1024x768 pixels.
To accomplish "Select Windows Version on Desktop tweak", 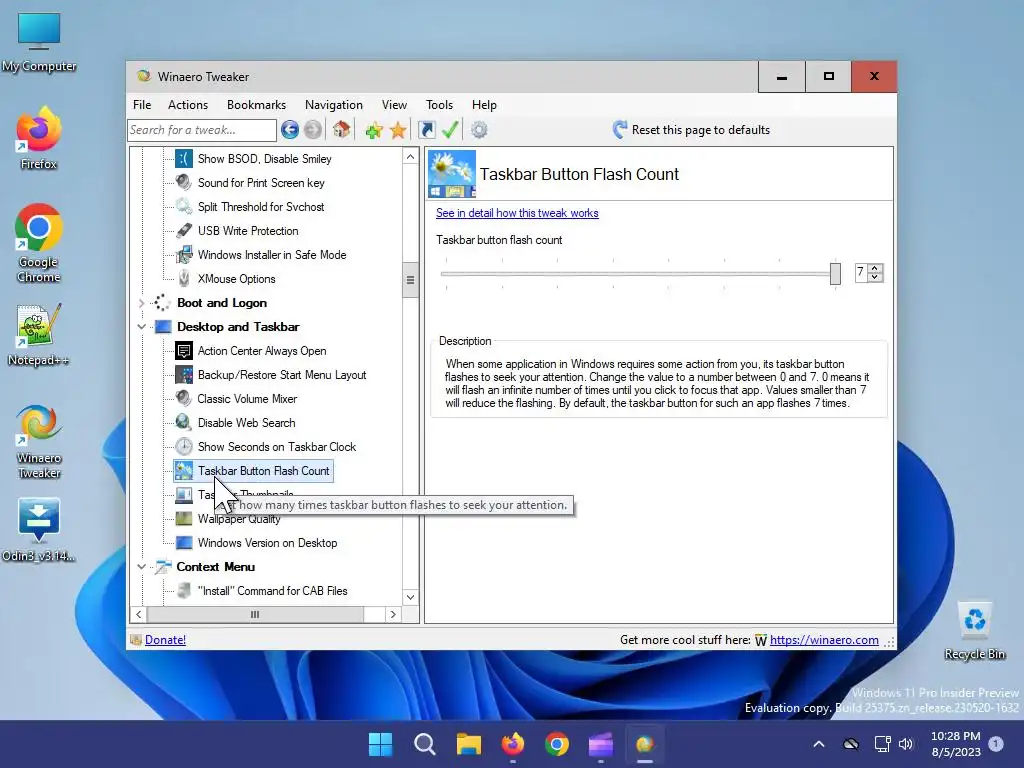I will click(x=267, y=543).
